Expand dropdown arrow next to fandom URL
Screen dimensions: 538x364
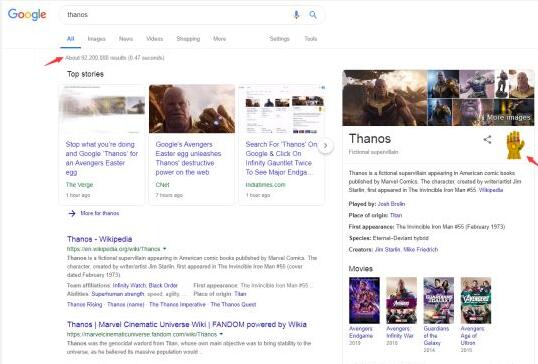[221, 334]
